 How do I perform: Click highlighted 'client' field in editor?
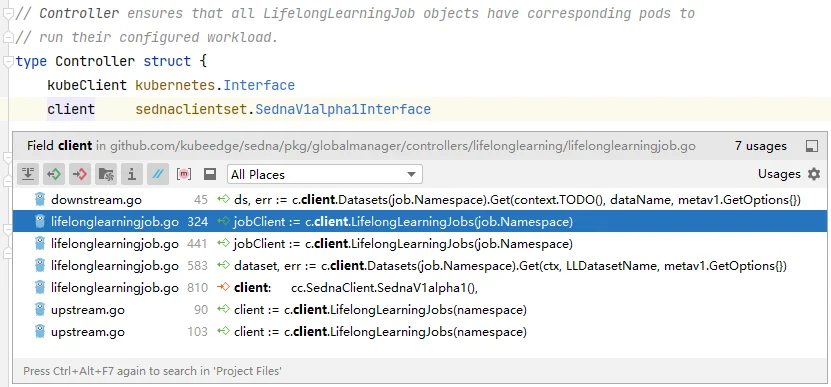click(71, 109)
